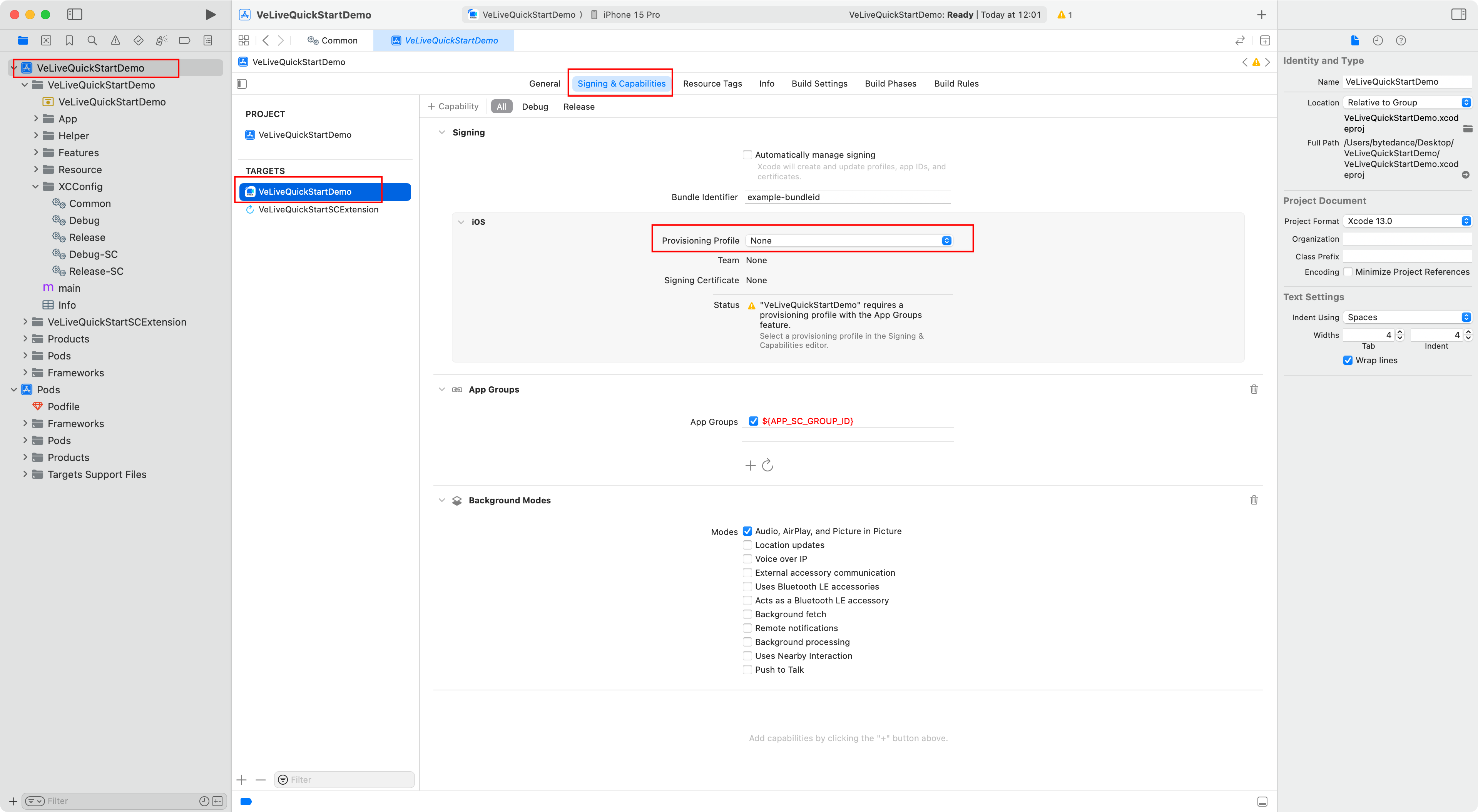Toggle the inspector panel icon at top right
This screenshot has width=1478, height=812.
pos(1459,14)
